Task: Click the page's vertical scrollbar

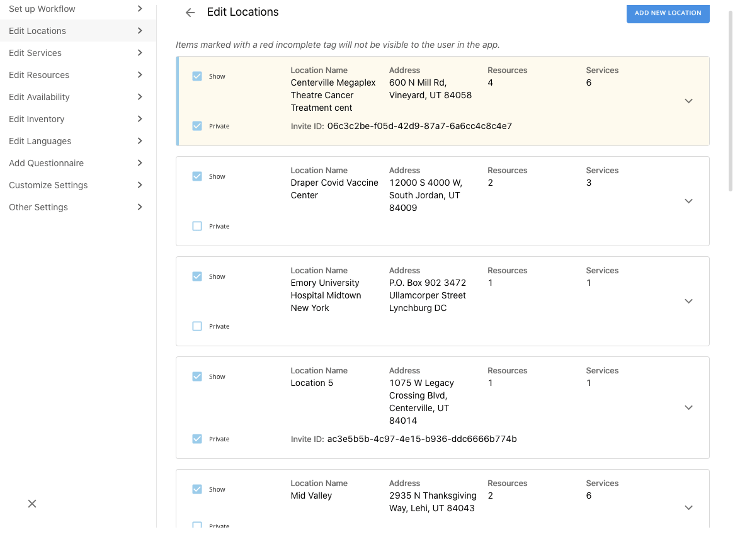Action: pos(731,102)
